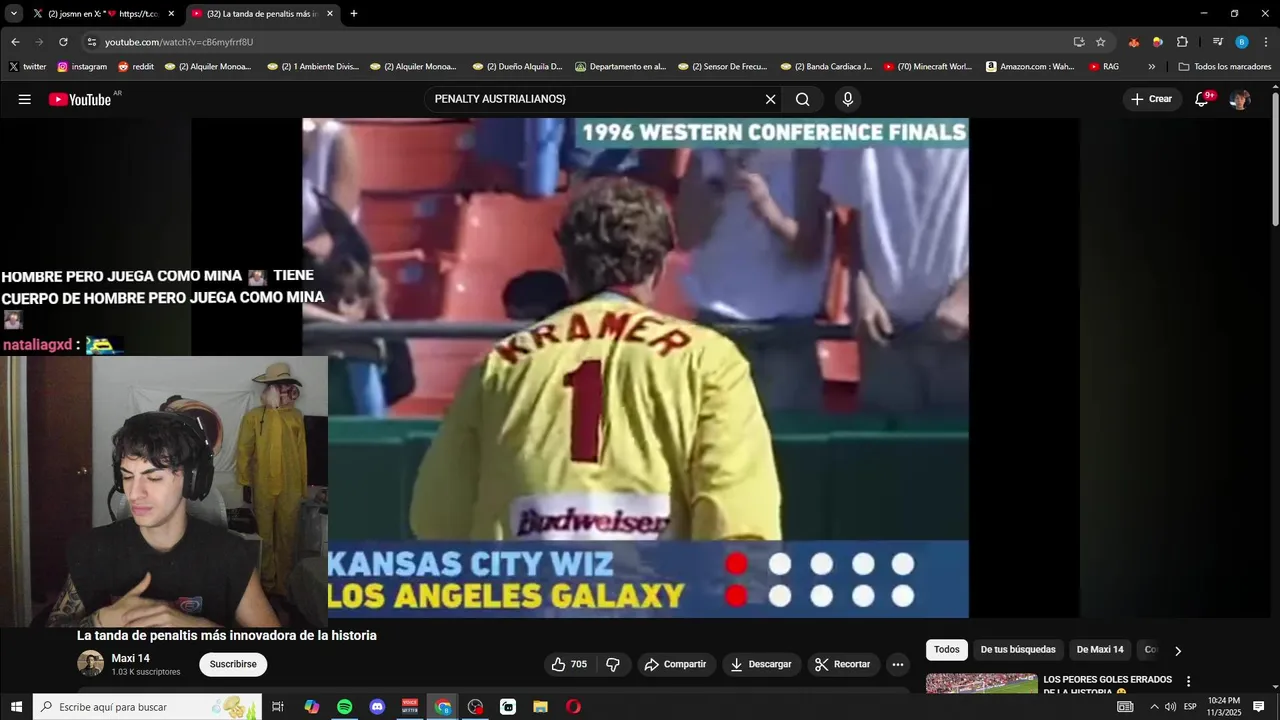View site information icon in address bar
Screen dimensions: 1280x720
pyautogui.click(x=92, y=42)
